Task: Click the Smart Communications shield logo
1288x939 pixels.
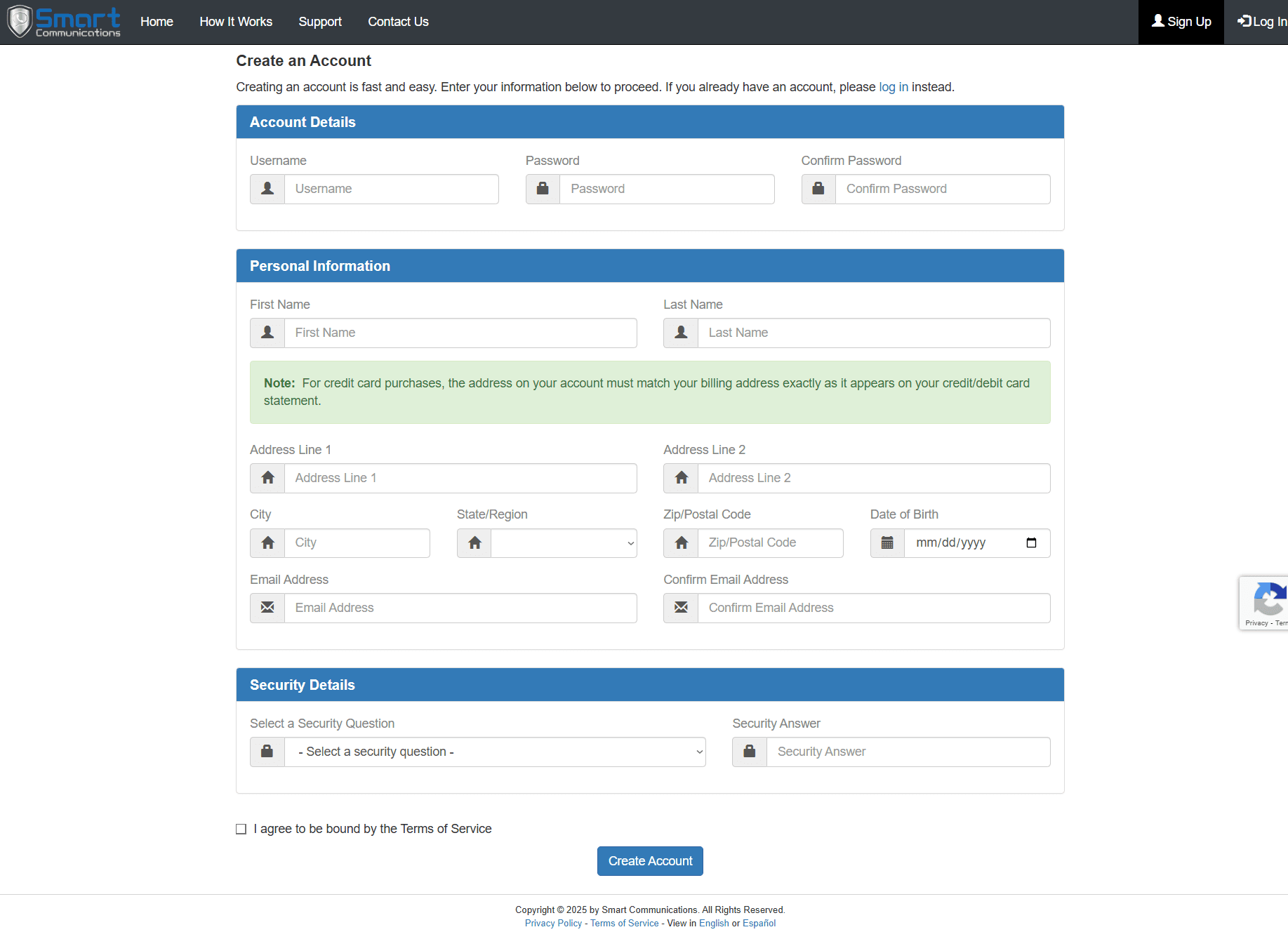Action: (20, 22)
